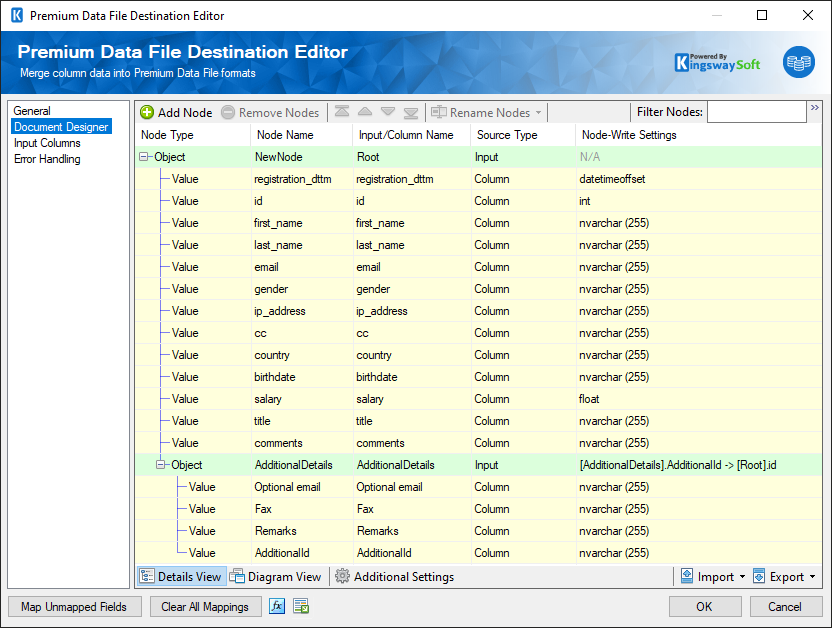Click the first_name node name cell
The image size is (832, 628).
click(301, 223)
